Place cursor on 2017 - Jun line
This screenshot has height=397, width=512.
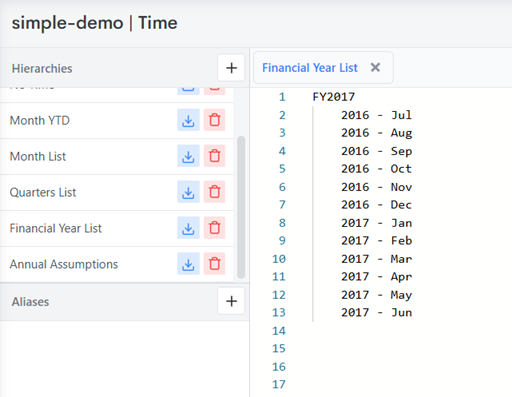pyautogui.click(x=376, y=313)
